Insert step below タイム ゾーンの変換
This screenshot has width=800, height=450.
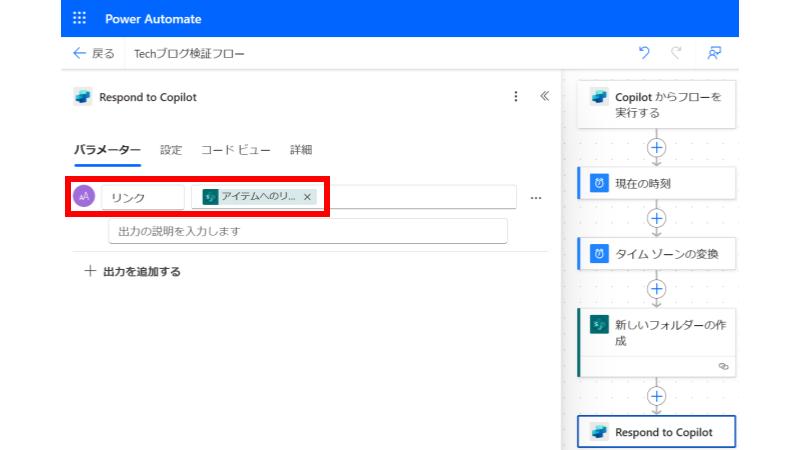pos(656,289)
